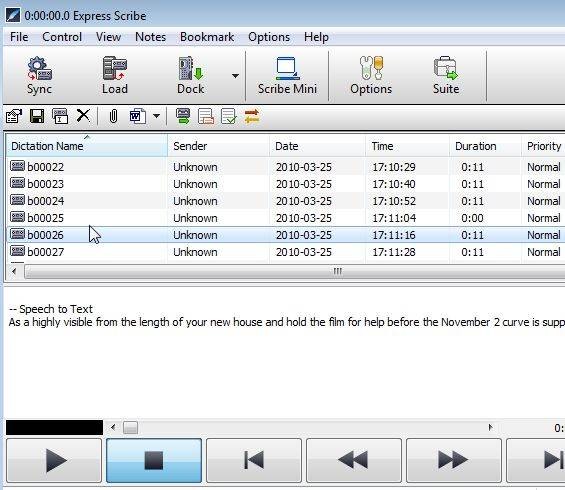The width and height of the screenshot is (565, 490).
Task: Click the 17:11:28 time cell
Action: click(393, 252)
